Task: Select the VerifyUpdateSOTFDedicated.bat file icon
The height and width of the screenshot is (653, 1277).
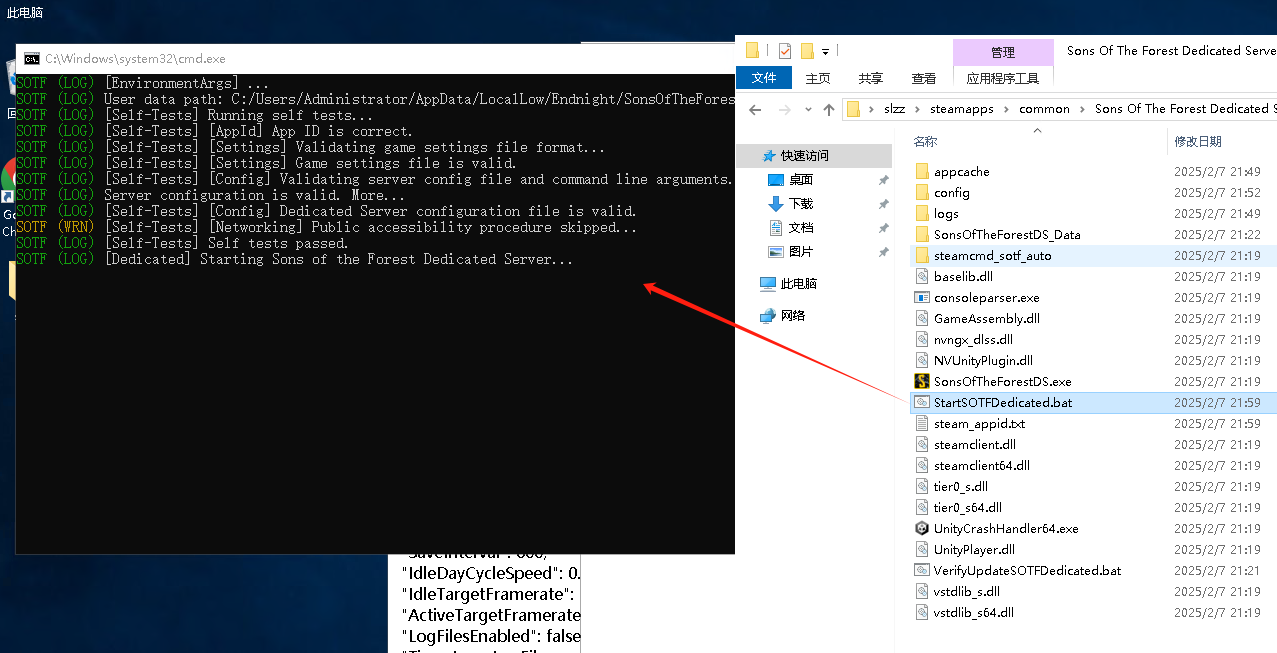Action: (x=922, y=571)
